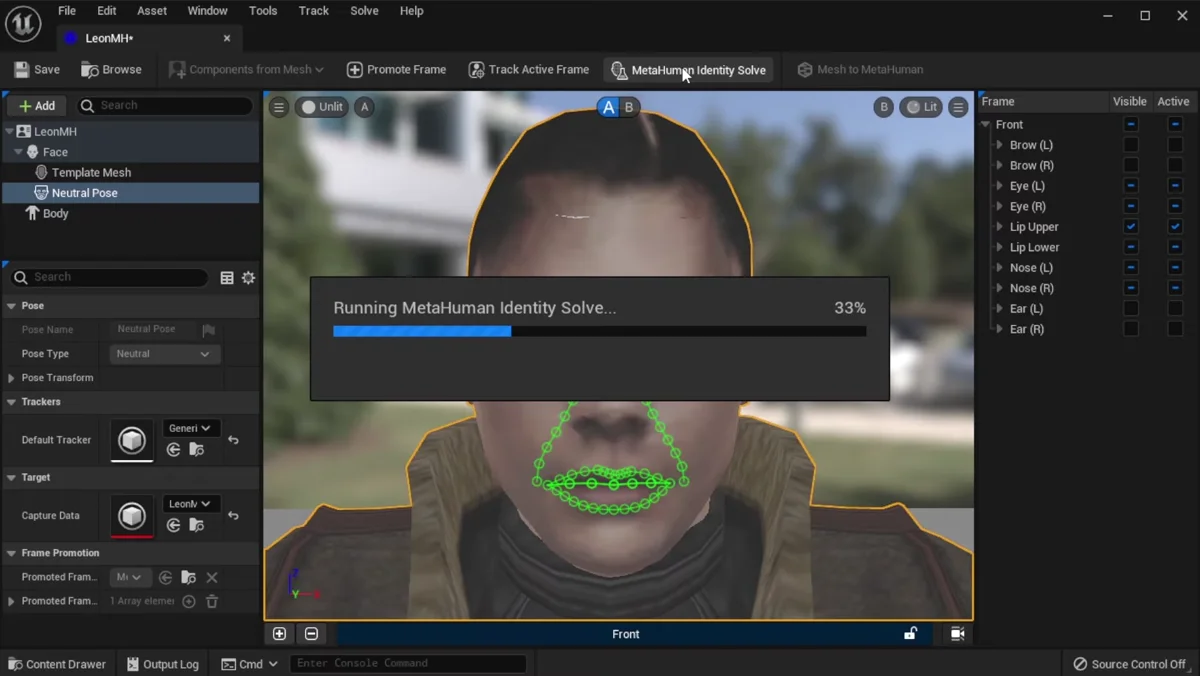This screenshot has width=1200, height=676.
Task: Remove a frame with the minus button below viewport
Action: (311, 634)
